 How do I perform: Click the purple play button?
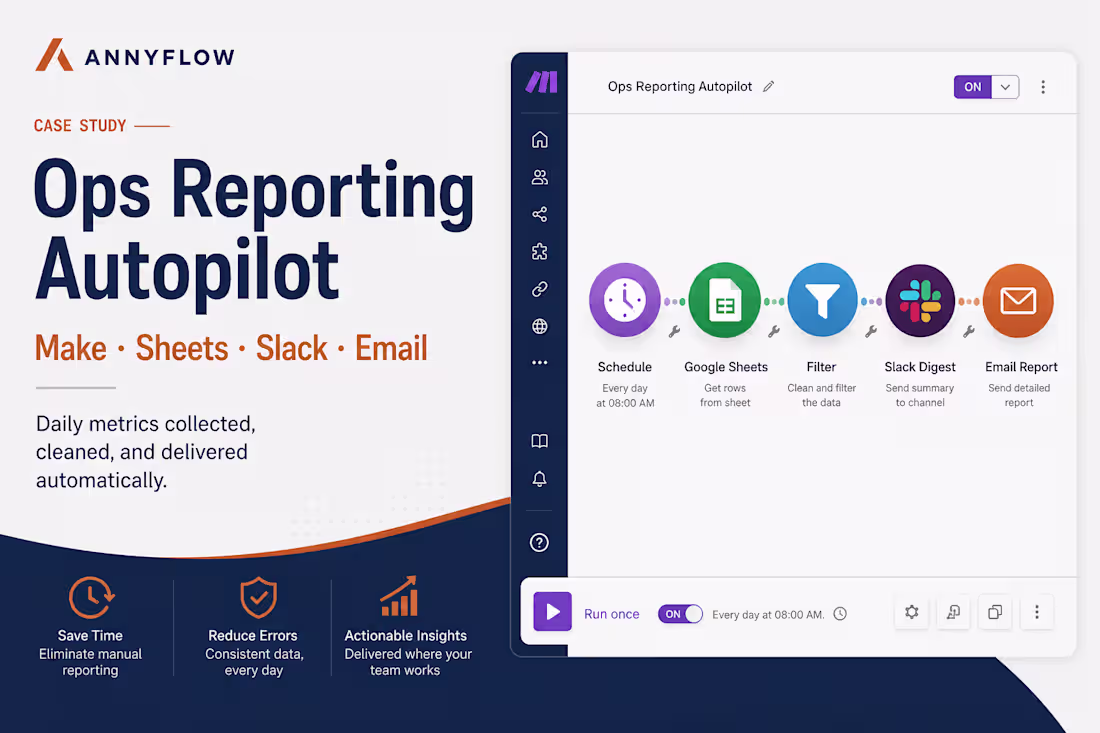pos(552,612)
